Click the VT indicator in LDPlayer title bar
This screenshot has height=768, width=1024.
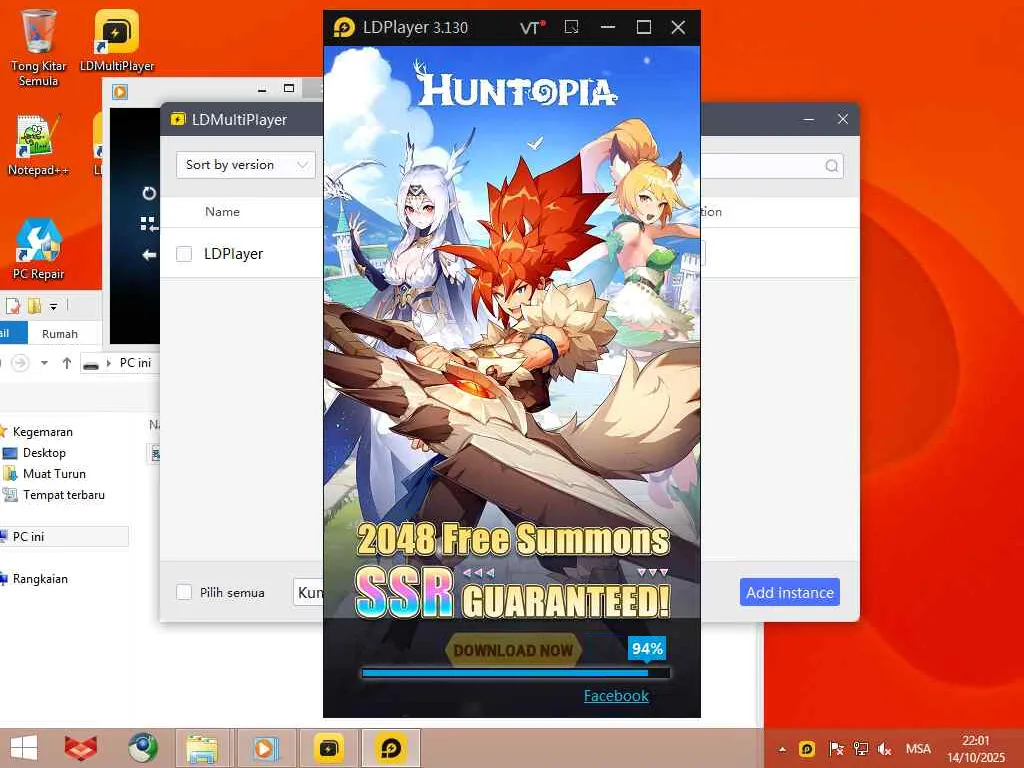tap(532, 27)
